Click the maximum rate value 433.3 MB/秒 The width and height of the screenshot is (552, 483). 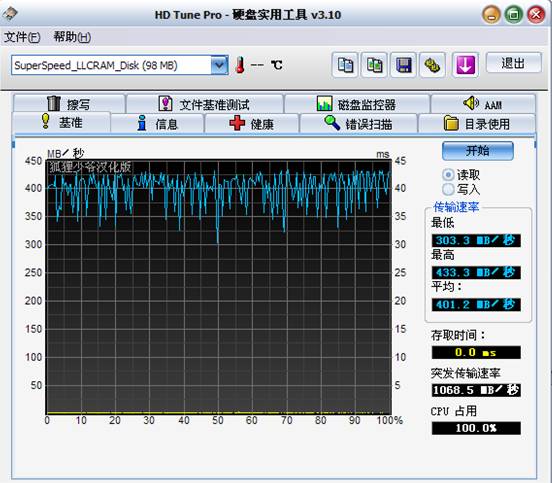point(476,272)
